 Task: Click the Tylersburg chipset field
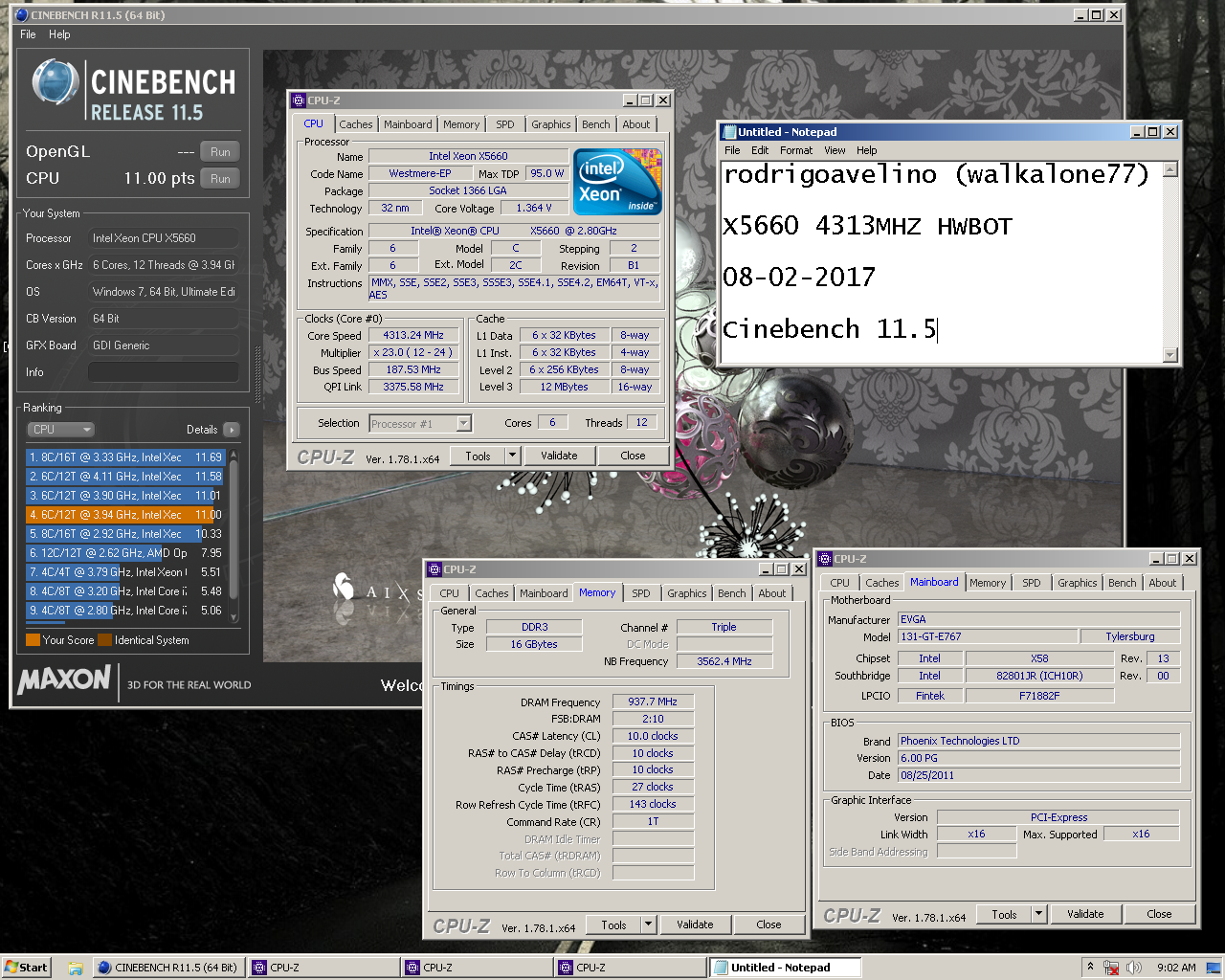coord(1130,636)
